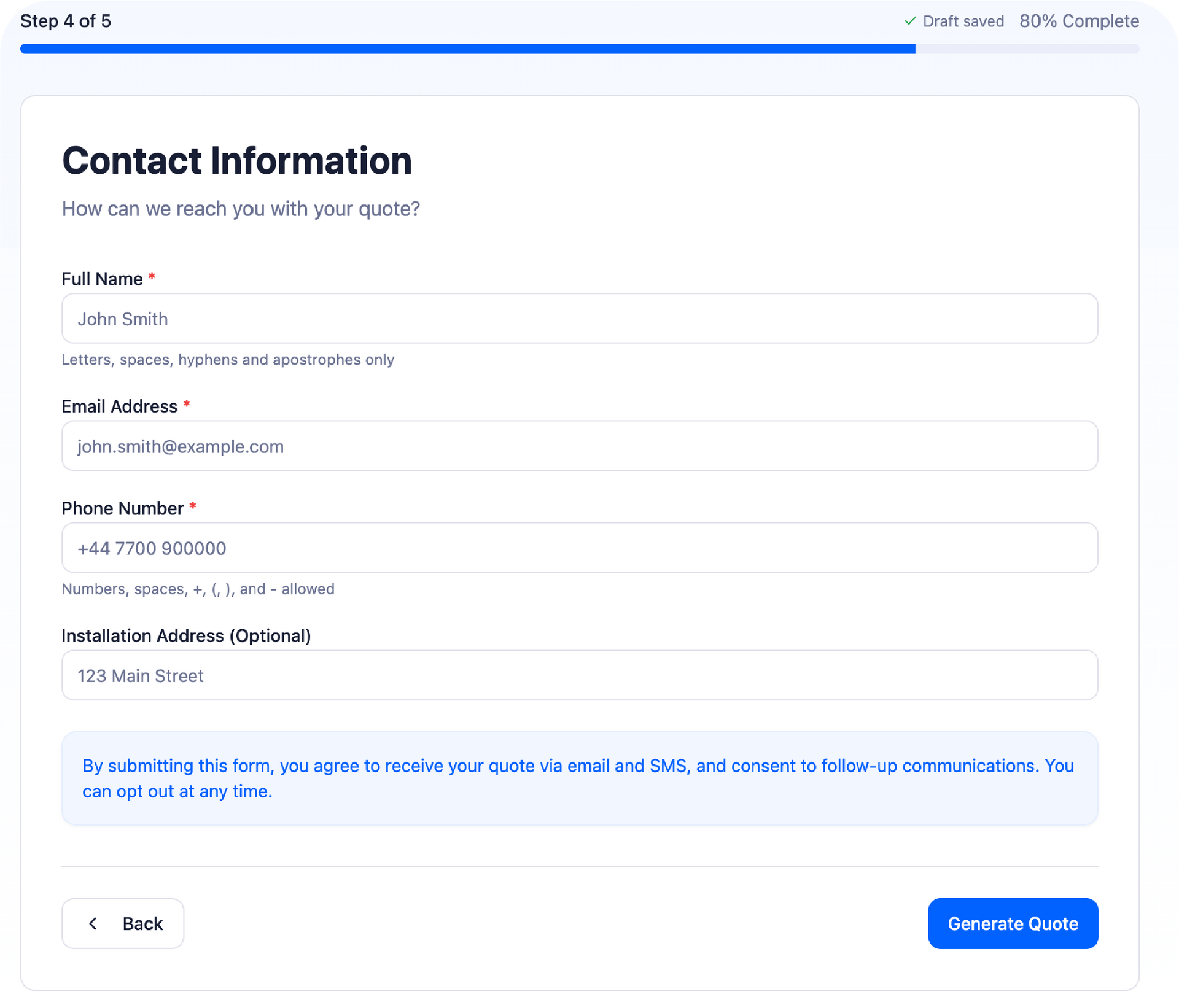
Task: Click into the Email Address field
Action: coord(579,446)
